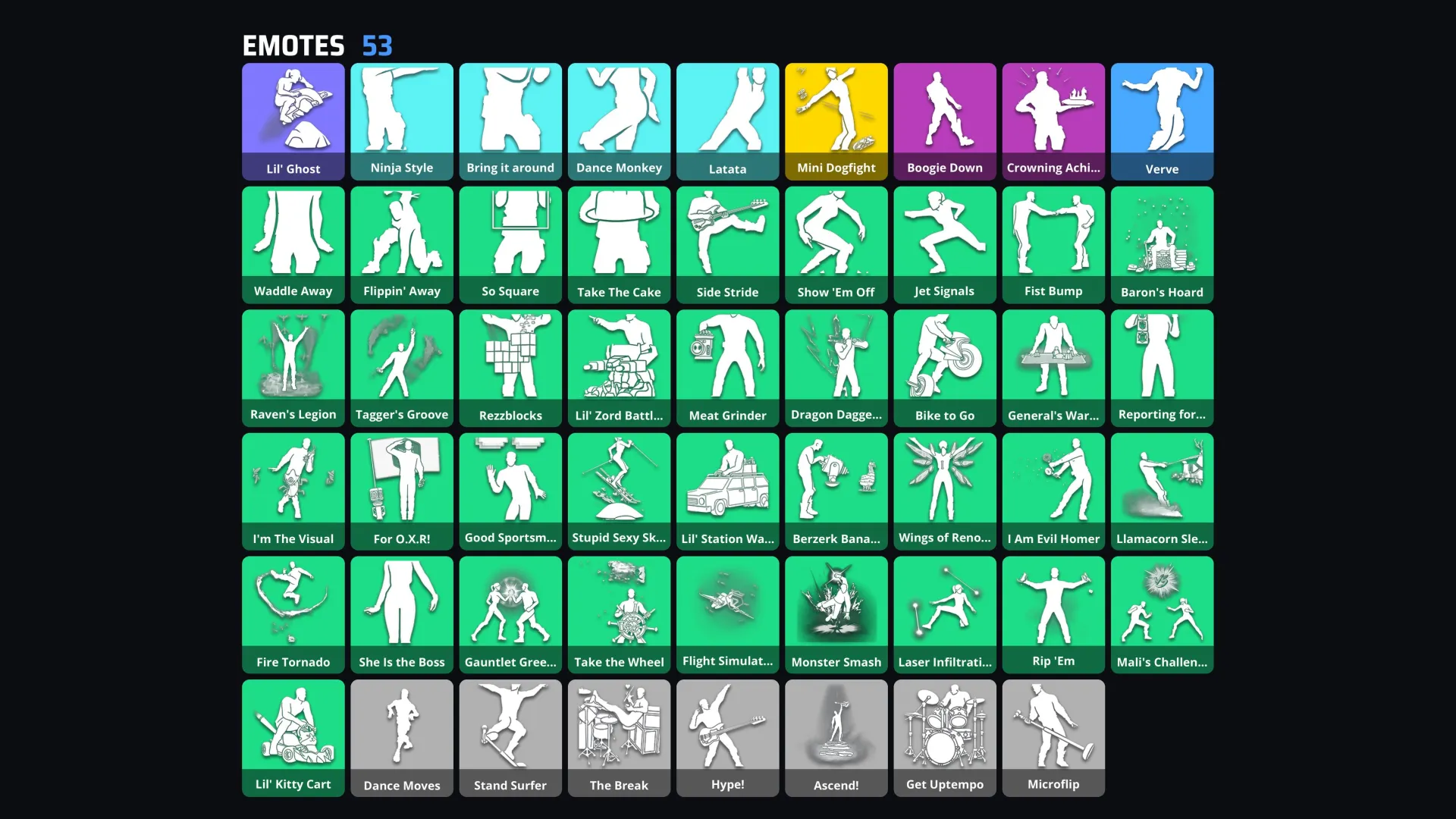Open the I'm The Visual emote

[293, 491]
